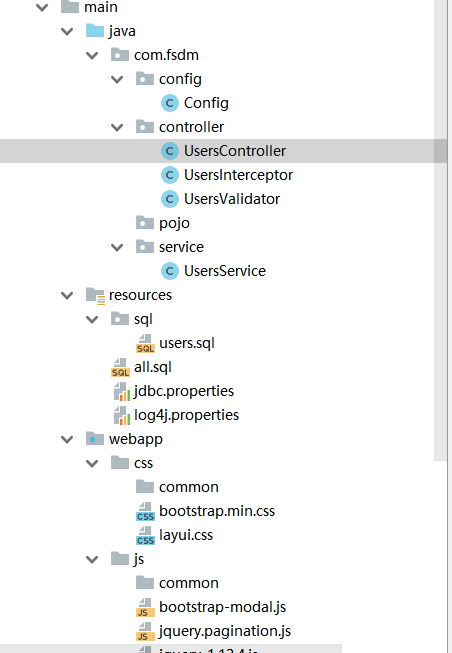Click the vertical scrollbar of the project tree
The height and width of the screenshot is (653, 452).
[440, 229]
